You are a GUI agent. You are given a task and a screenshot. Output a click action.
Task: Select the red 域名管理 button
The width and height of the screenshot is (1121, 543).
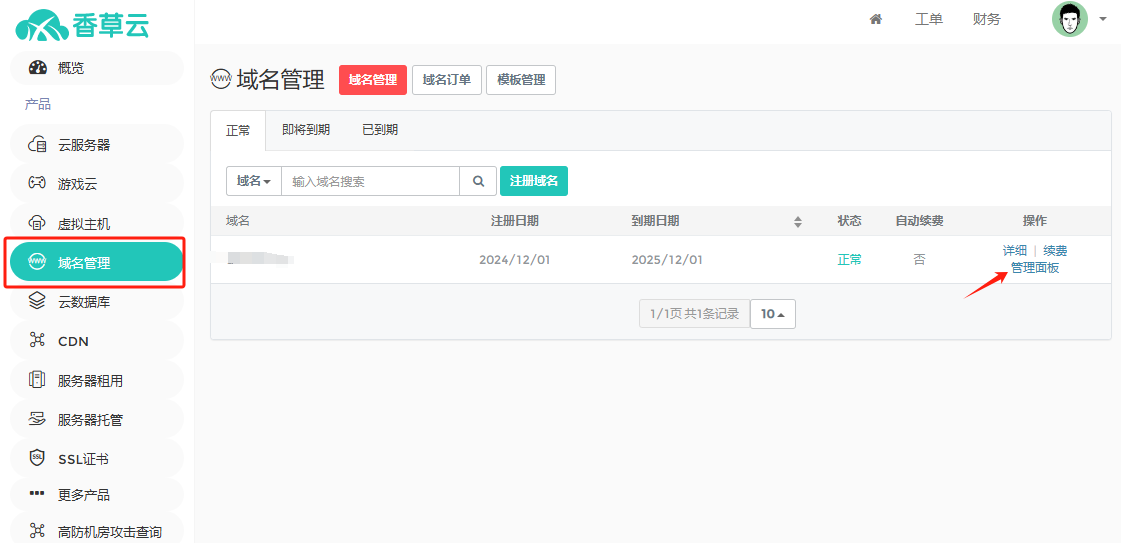[x=372, y=80]
